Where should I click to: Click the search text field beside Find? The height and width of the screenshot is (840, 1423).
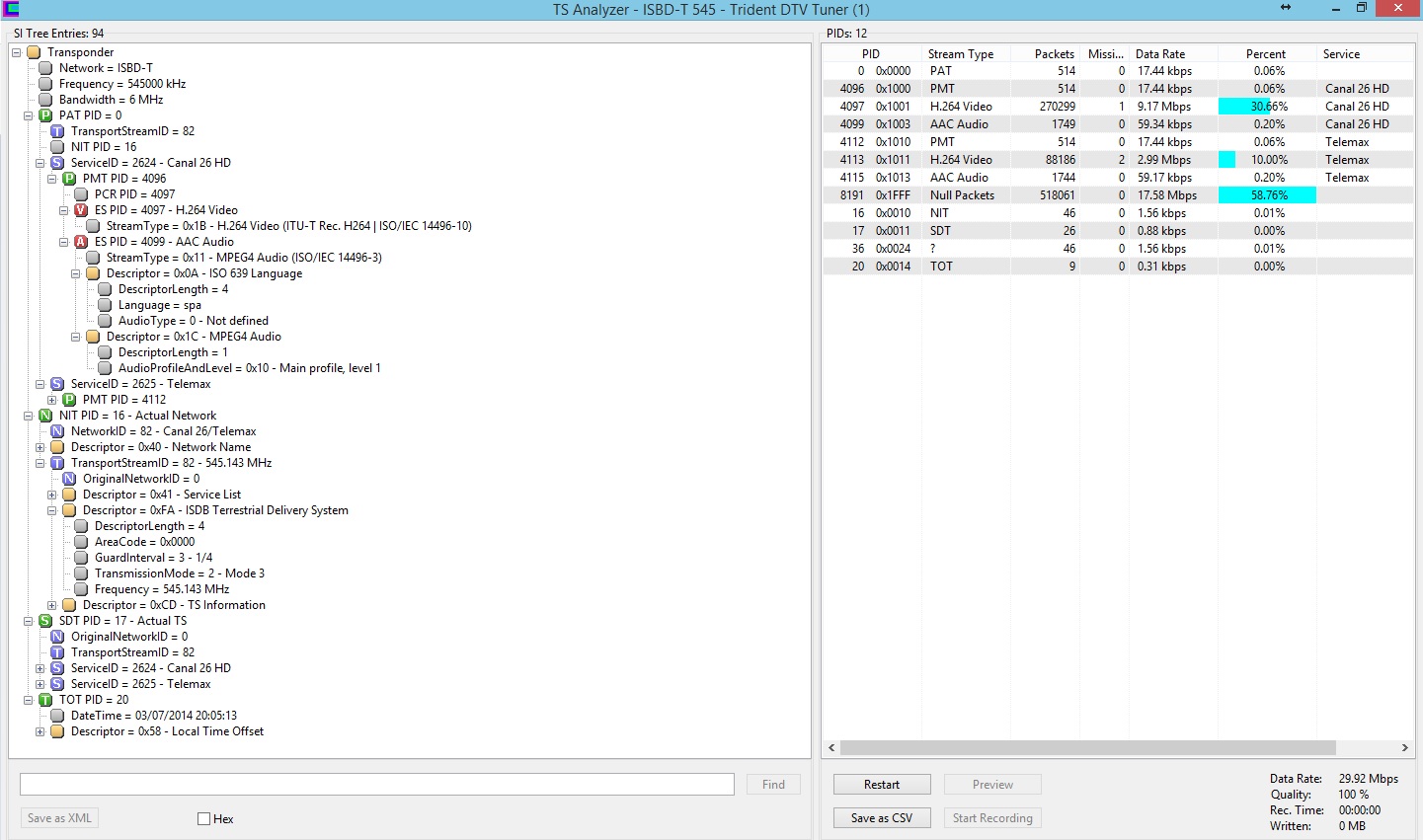point(377,785)
